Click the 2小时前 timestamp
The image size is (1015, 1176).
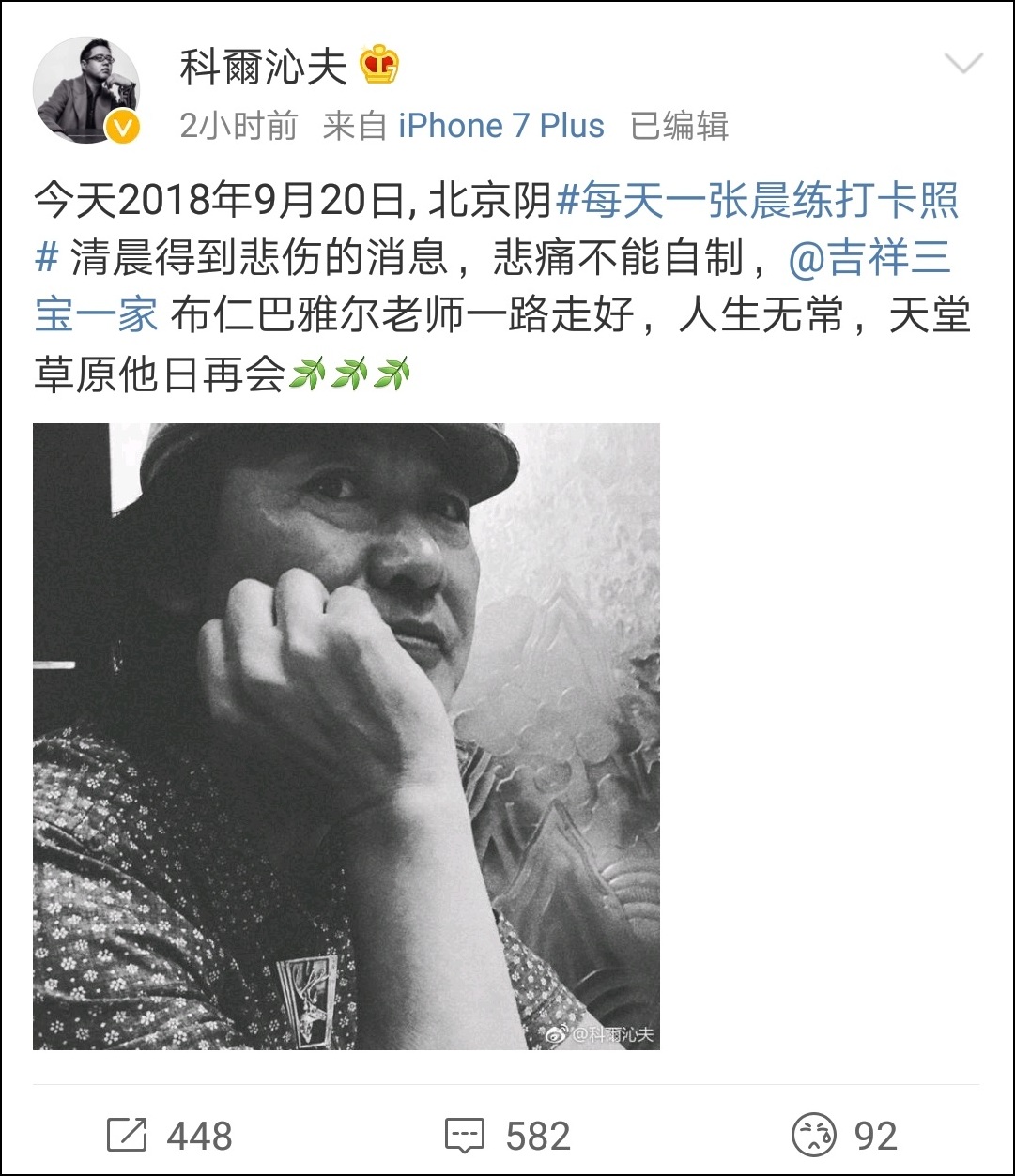238,126
